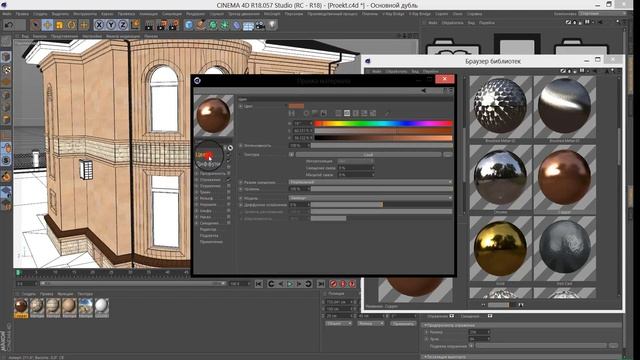Screen dimensions: 640x360
Task: Select the highlighted HSV mode icon in the color picker
Action: point(347,113)
